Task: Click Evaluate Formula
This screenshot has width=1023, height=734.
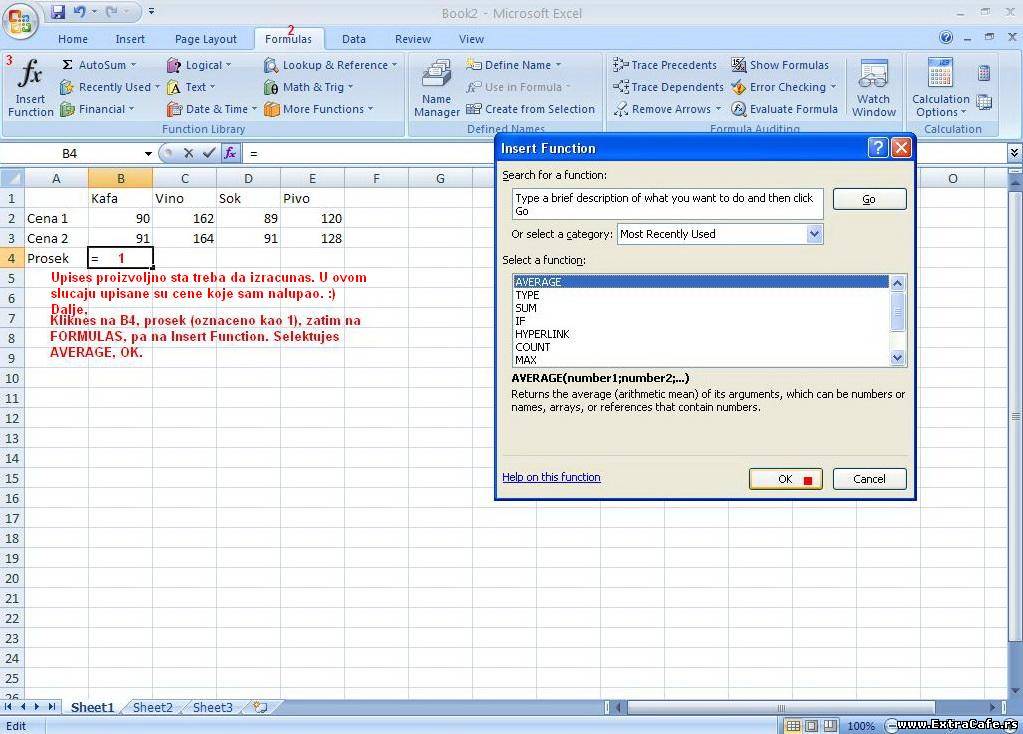Action: [784, 109]
